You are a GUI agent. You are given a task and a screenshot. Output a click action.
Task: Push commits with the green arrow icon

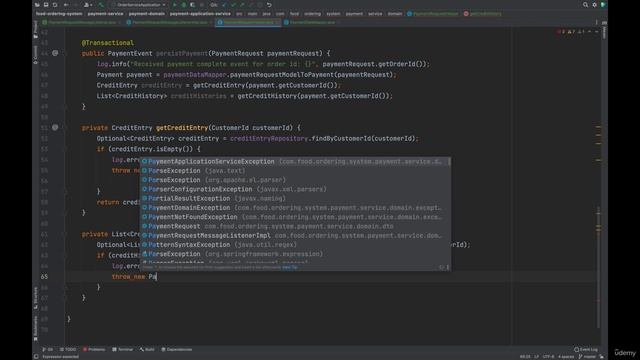(x=242, y=5)
